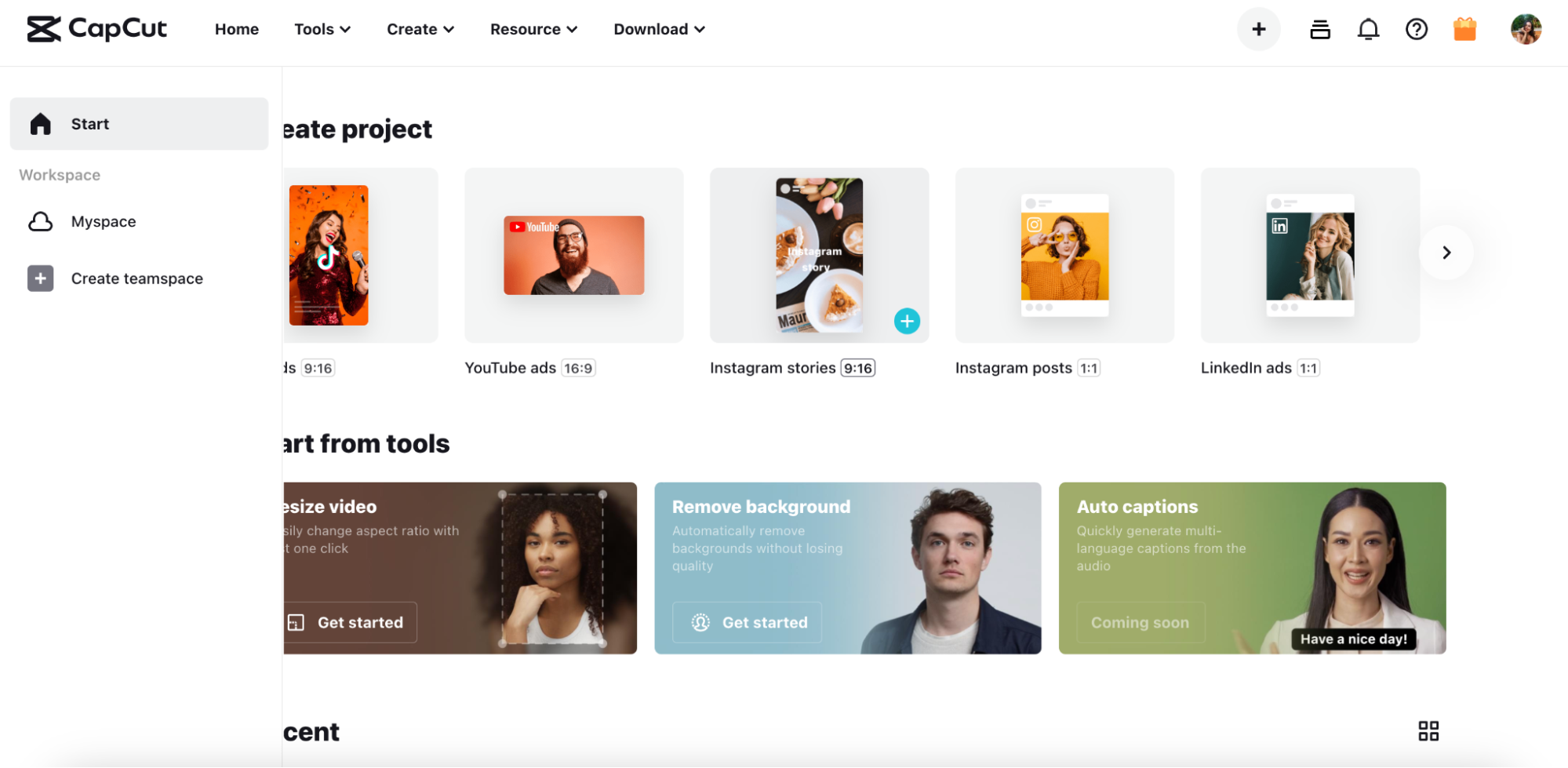
Task: Switch to grid view in Recent section
Action: (x=1428, y=731)
